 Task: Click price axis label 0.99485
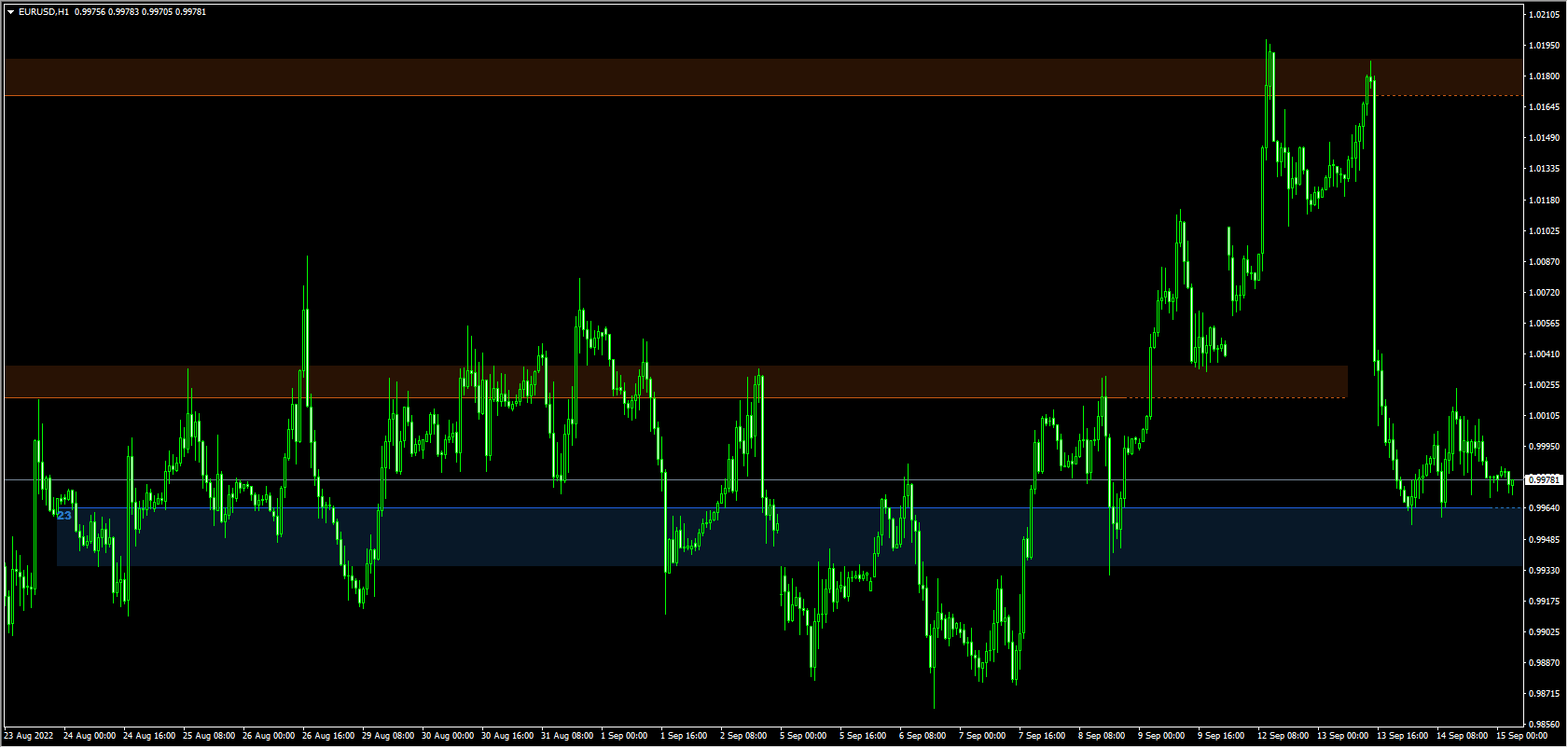tap(1545, 540)
